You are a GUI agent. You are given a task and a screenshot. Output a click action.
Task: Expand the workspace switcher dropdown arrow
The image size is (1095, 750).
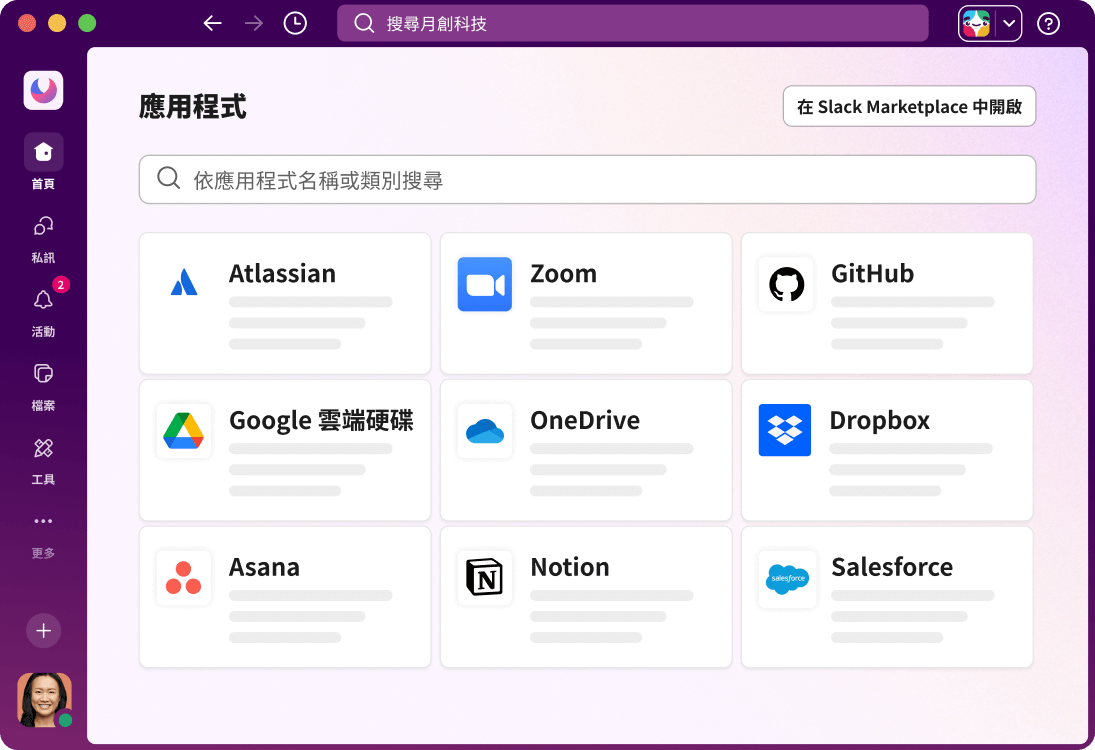click(1009, 23)
